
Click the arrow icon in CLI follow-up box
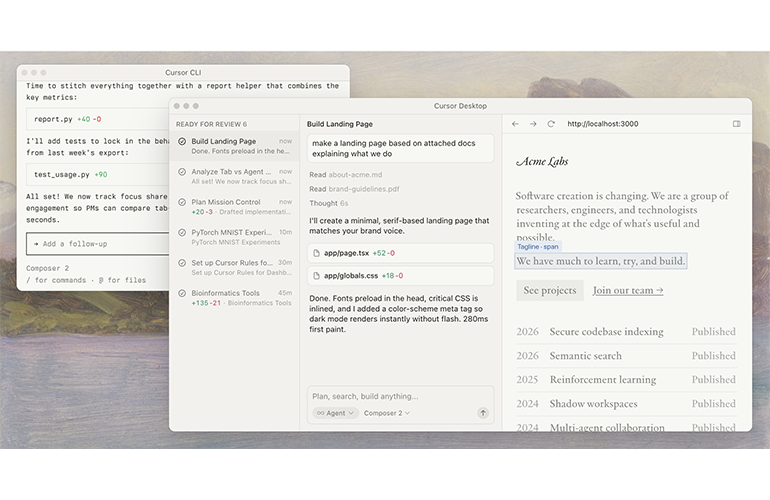point(36,244)
